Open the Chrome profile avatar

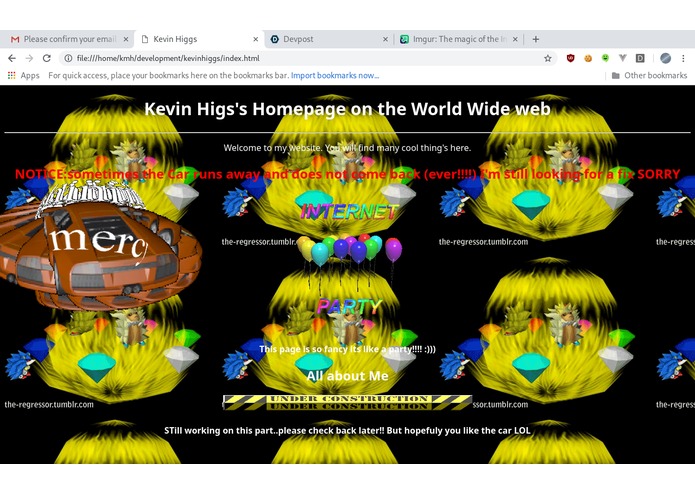point(665,58)
